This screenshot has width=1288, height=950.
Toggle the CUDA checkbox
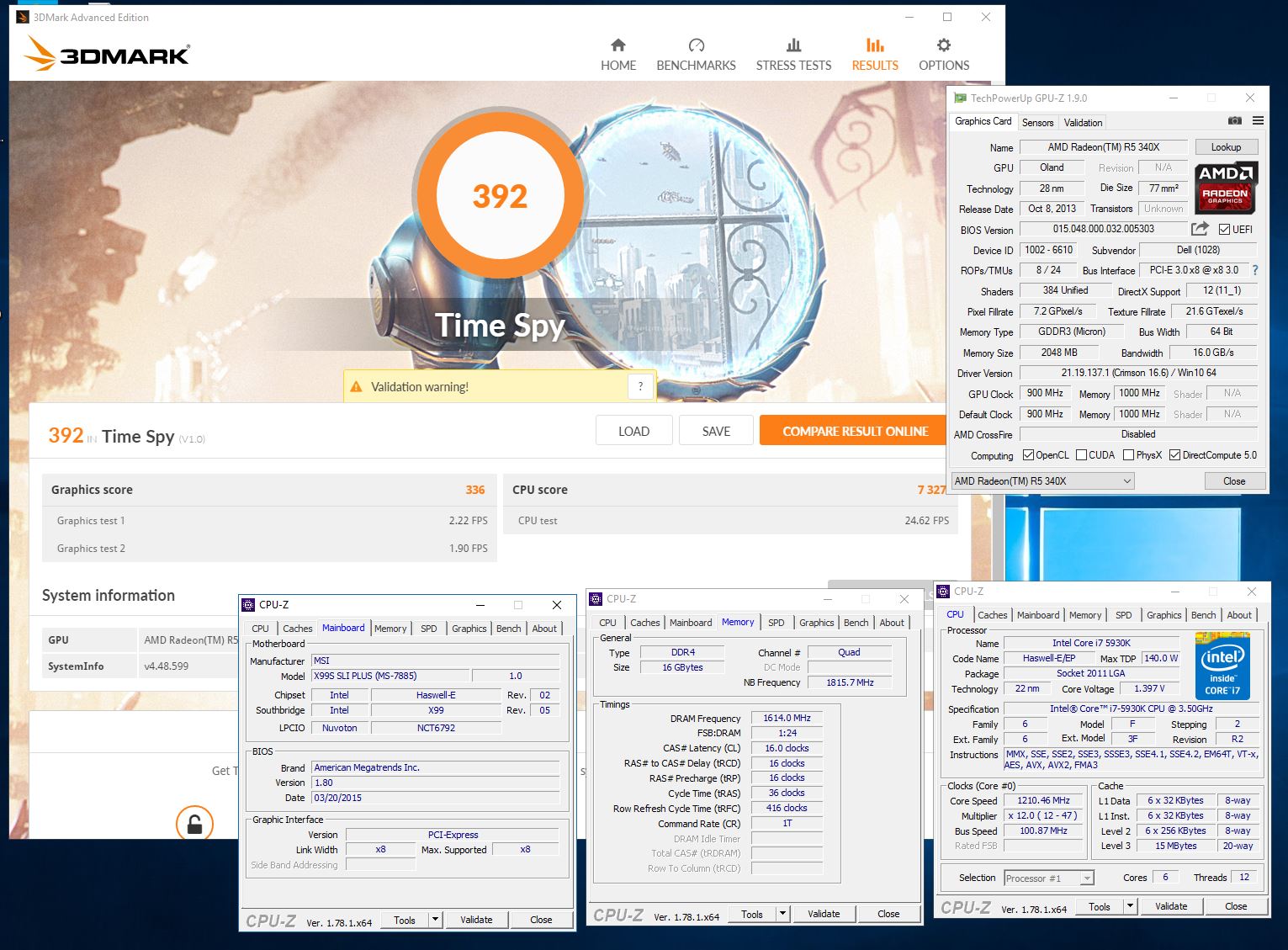coord(1081,455)
